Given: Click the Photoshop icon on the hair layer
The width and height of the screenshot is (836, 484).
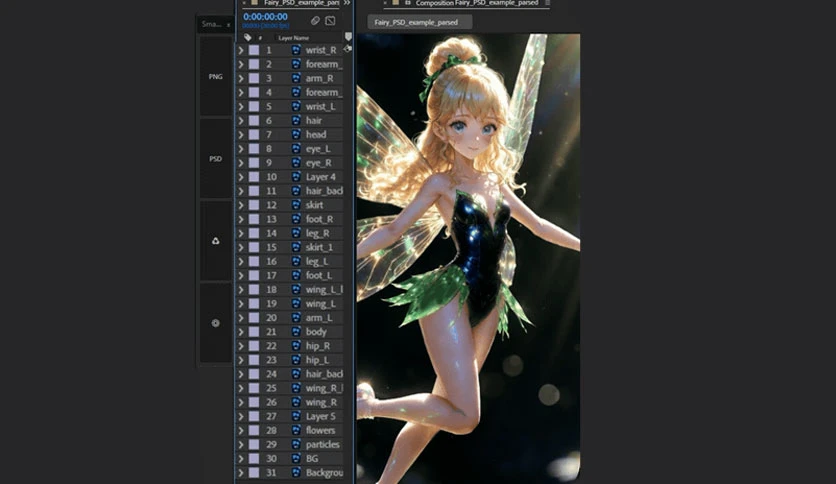Looking at the screenshot, I should [x=296, y=120].
